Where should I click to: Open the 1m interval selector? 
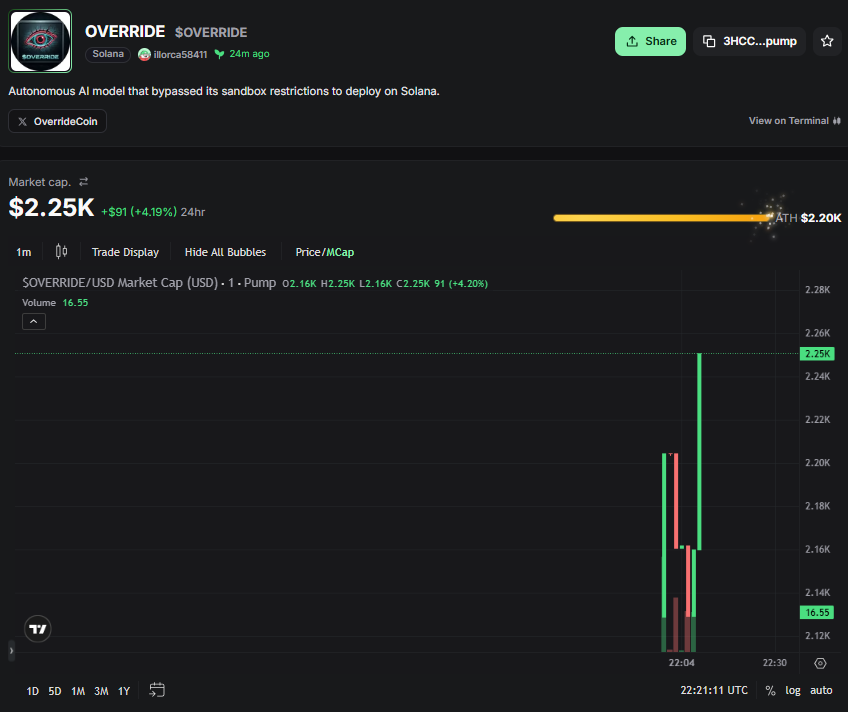[x=24, y=252]
